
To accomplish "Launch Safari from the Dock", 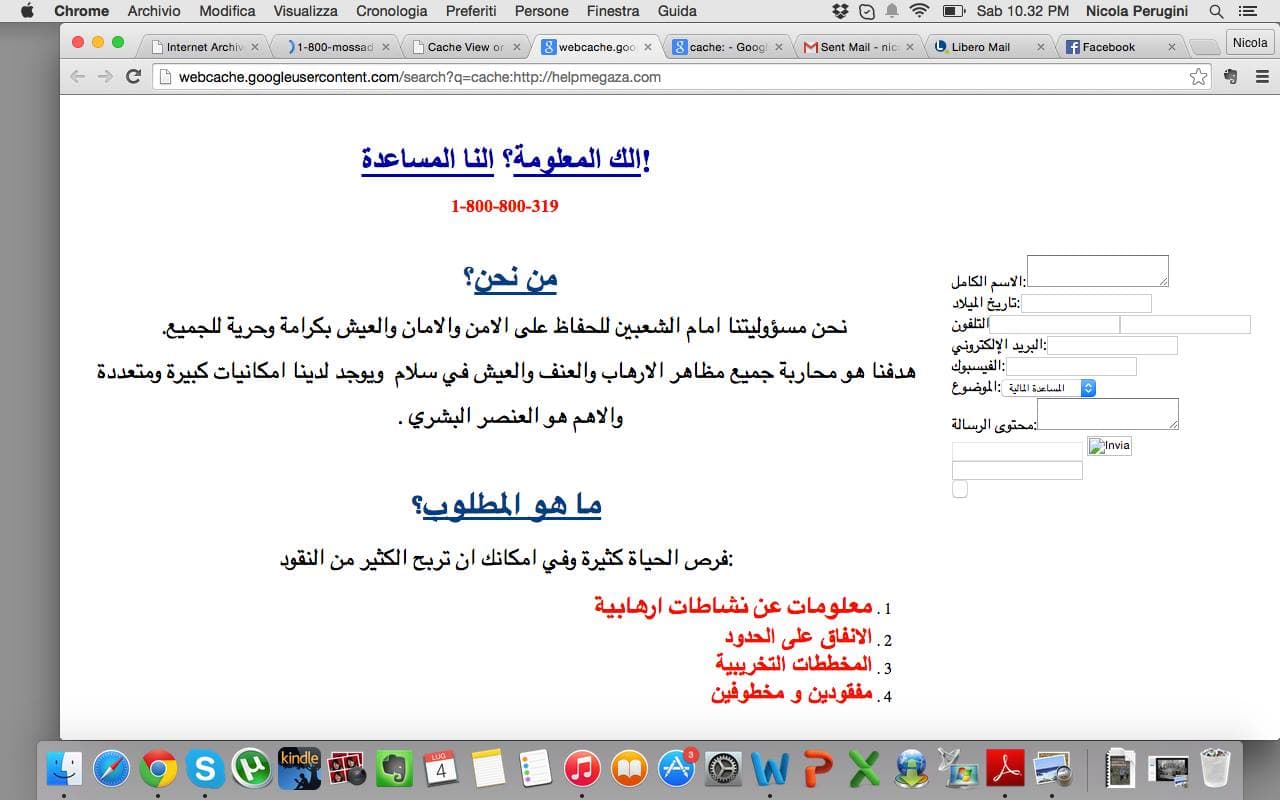I will [112, 769].
